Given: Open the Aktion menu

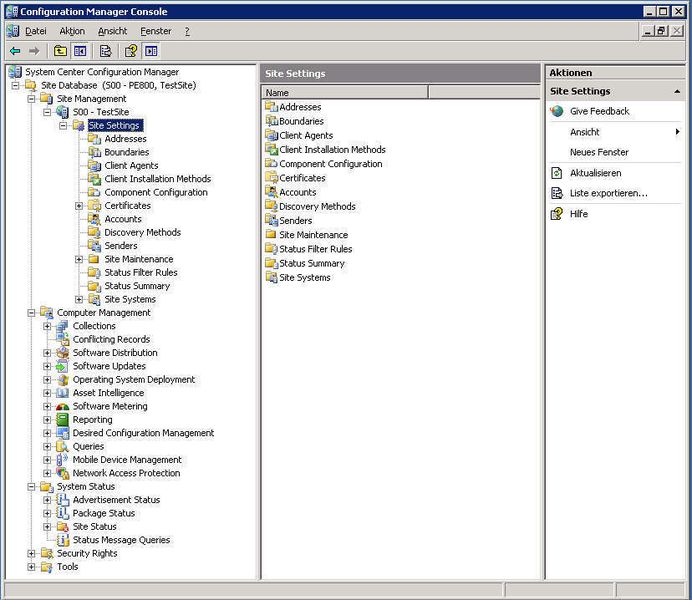Looking at the screenshot, I should click(x=72, y=31).
